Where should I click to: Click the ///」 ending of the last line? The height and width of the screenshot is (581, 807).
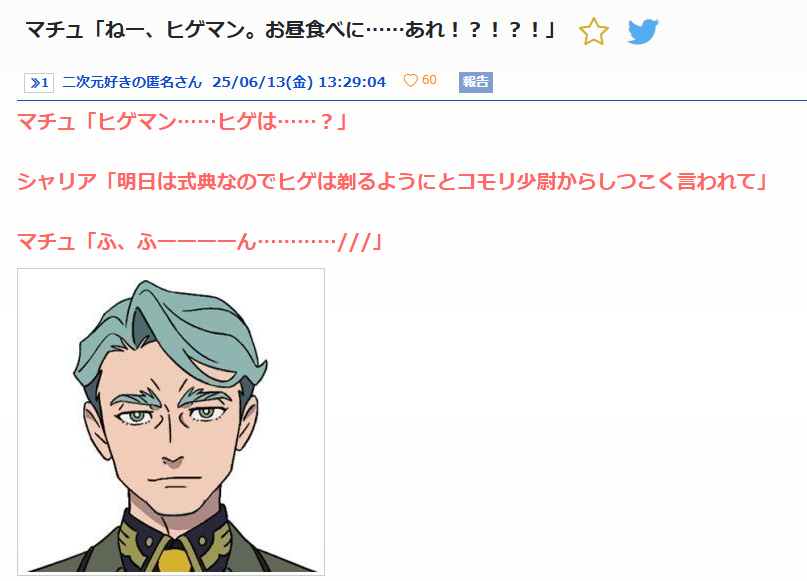[x=361, y=241]
